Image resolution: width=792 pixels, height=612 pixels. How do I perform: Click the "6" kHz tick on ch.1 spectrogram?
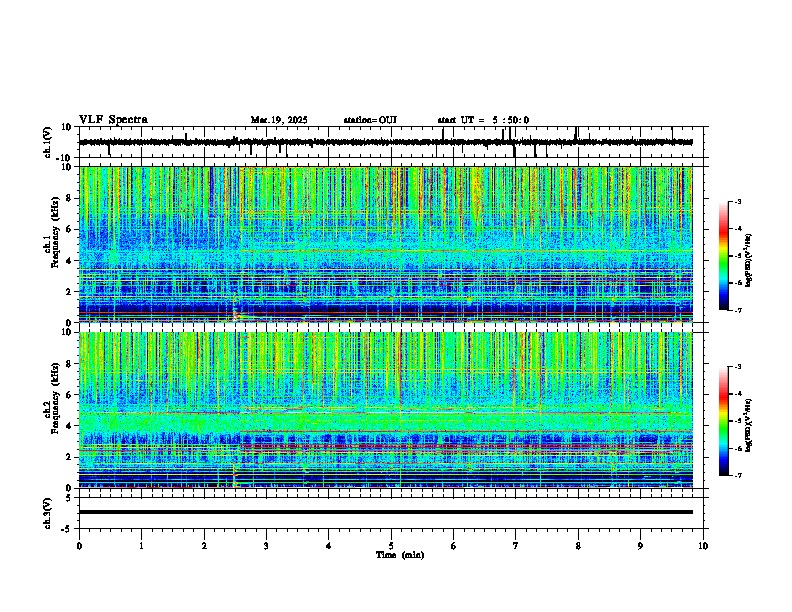[70, 229]
